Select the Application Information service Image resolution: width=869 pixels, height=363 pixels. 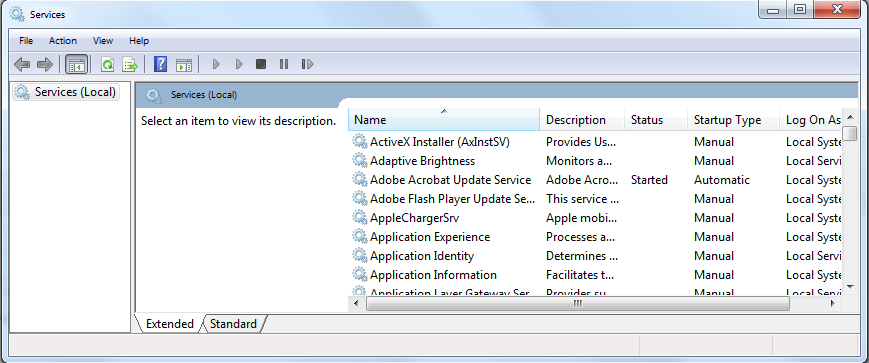pyautogui.click(x=433, y=275)
